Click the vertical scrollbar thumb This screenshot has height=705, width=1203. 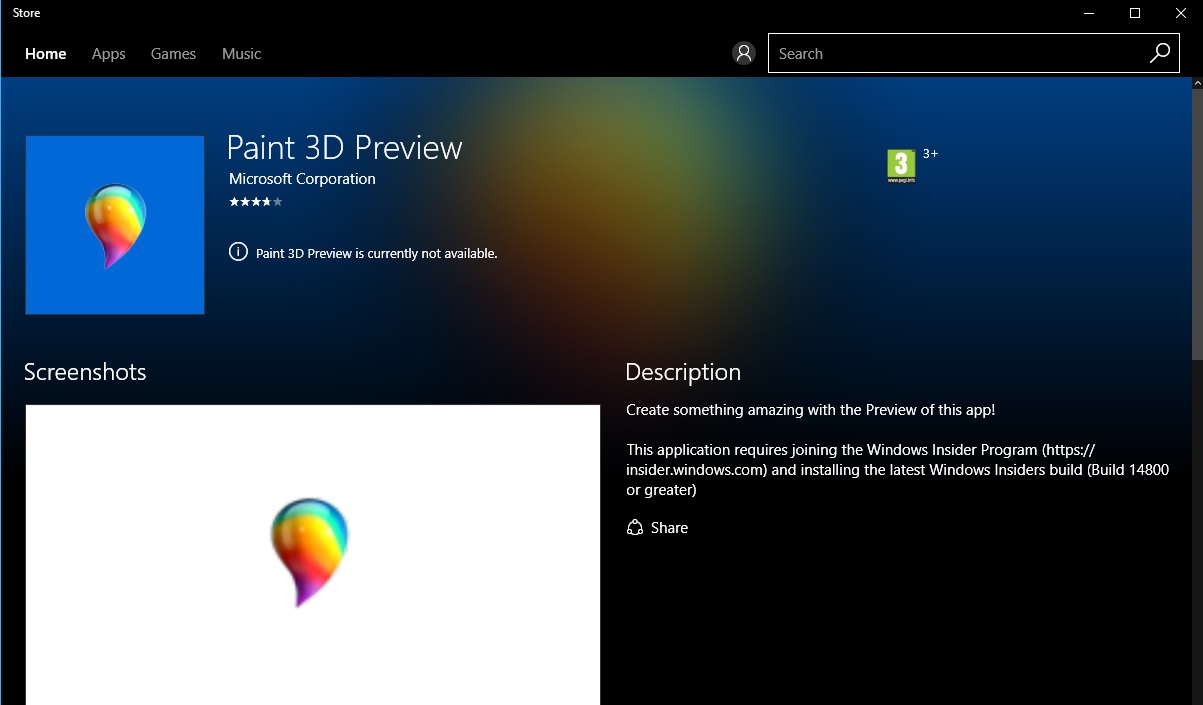[x=1197, y=227]
